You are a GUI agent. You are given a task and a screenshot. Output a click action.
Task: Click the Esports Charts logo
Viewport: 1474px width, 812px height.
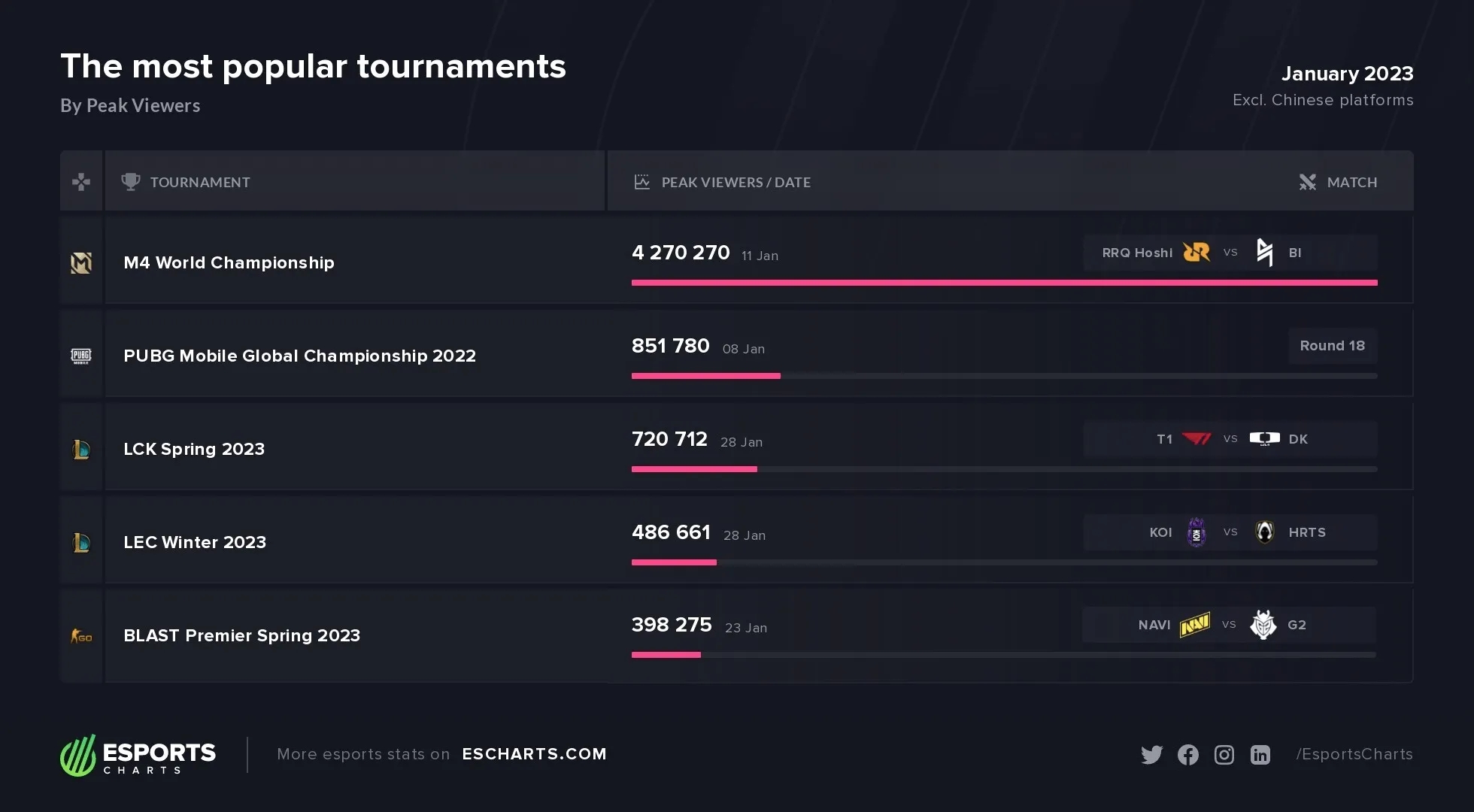coord(138,755)
